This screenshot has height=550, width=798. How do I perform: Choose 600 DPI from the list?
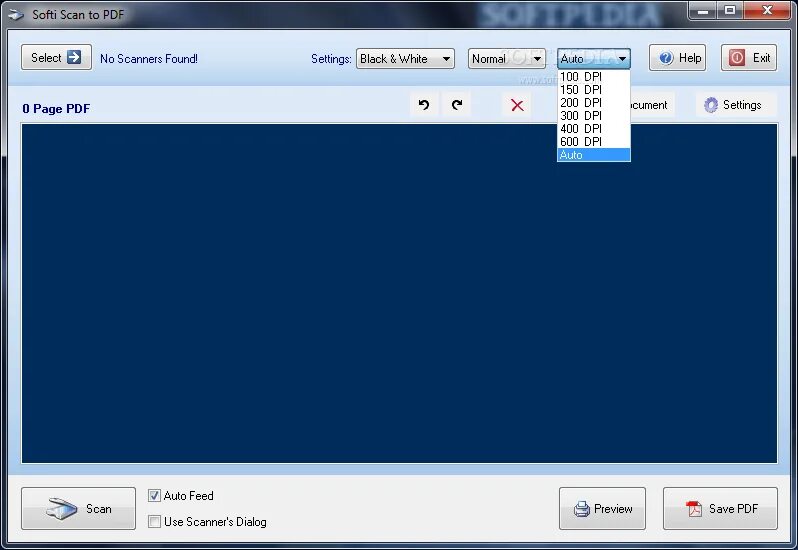tap(593, 142)
